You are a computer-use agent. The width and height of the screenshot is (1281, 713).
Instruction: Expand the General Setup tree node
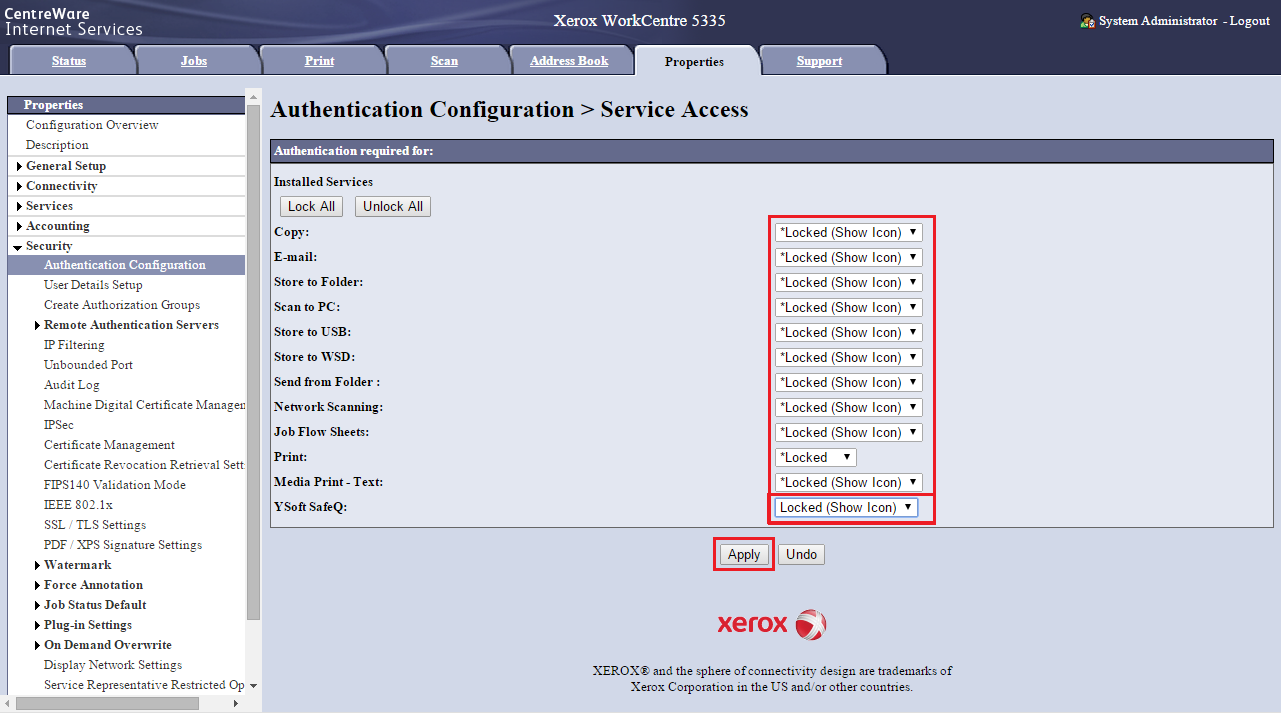coord(19,166)
